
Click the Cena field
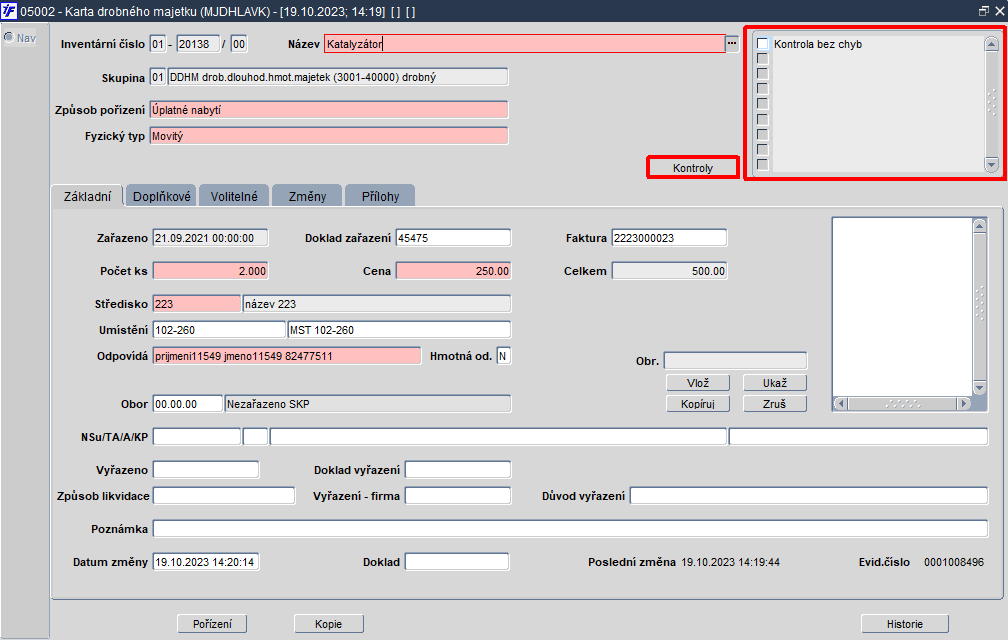pyautogui.click(x=453, y=271)
